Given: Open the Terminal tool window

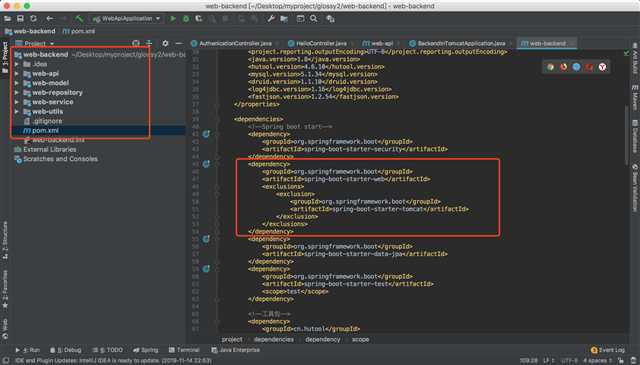Looking at the screenshot, I should (184, 350).
